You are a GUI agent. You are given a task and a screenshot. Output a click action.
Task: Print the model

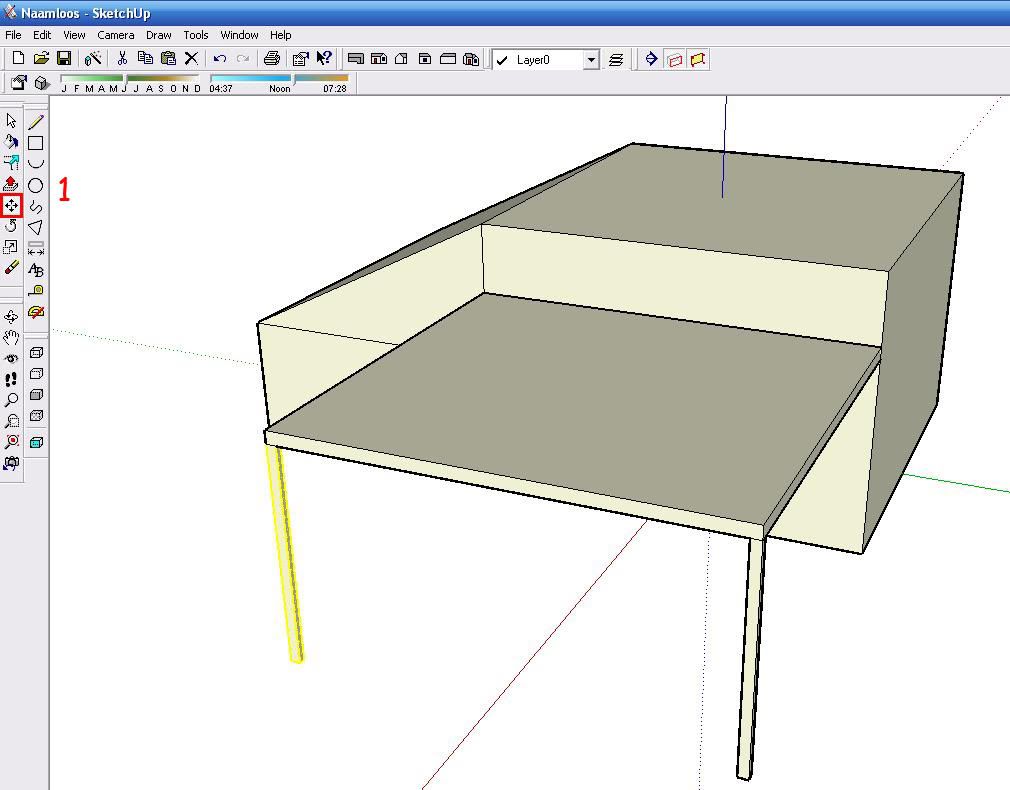(x=272, y=59)
